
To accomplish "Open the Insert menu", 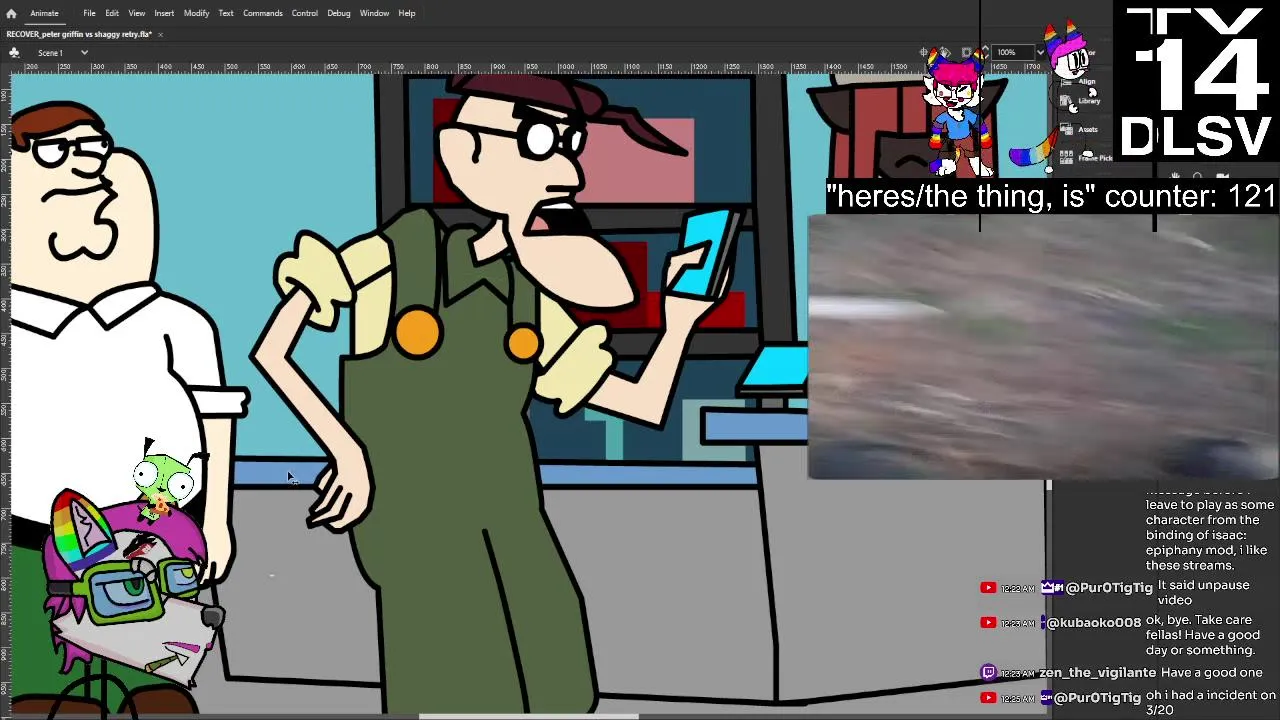I will pyautogui.click(x=164, y=13).
